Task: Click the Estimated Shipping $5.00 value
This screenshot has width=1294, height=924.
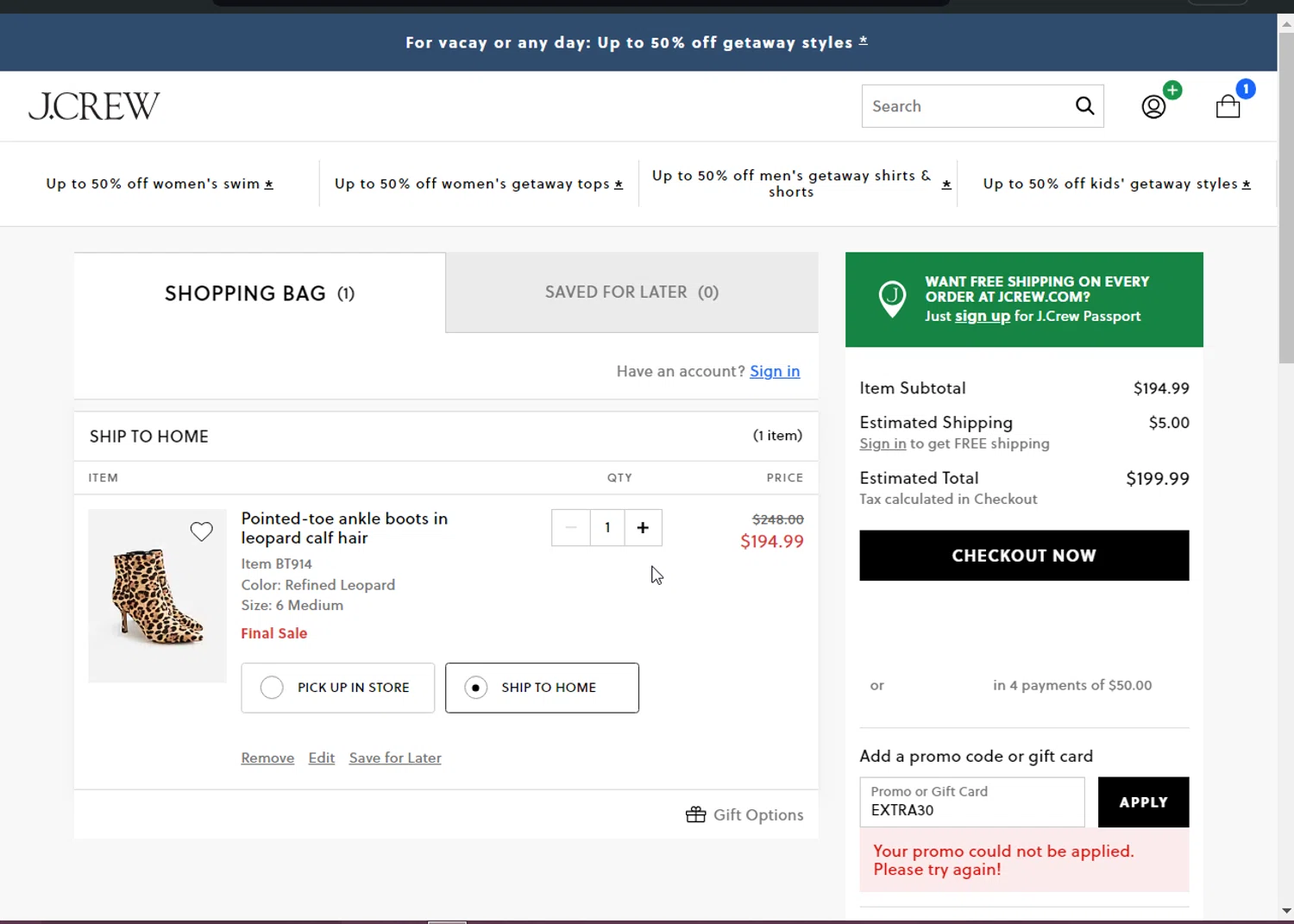Action: (1169, 423)
